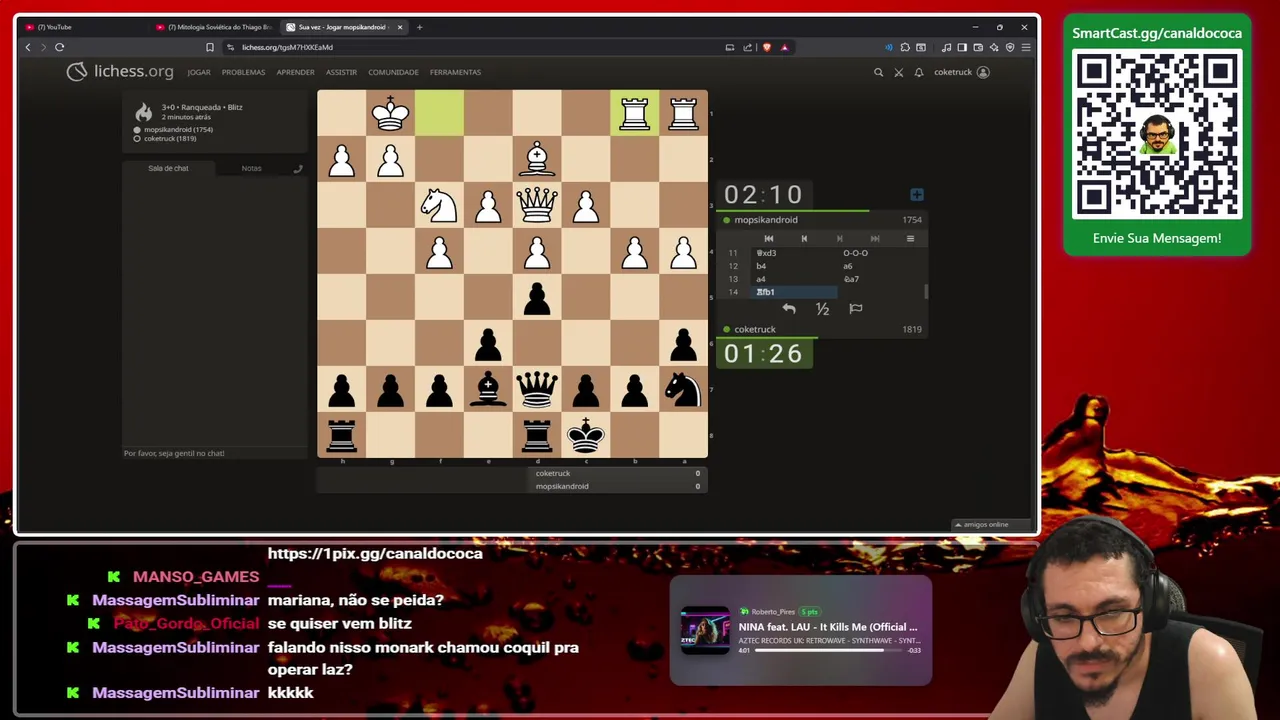Image resolution: width=1280 pixels, height=720 pixels.
Task: Step back one move
Action: [803, 238]
